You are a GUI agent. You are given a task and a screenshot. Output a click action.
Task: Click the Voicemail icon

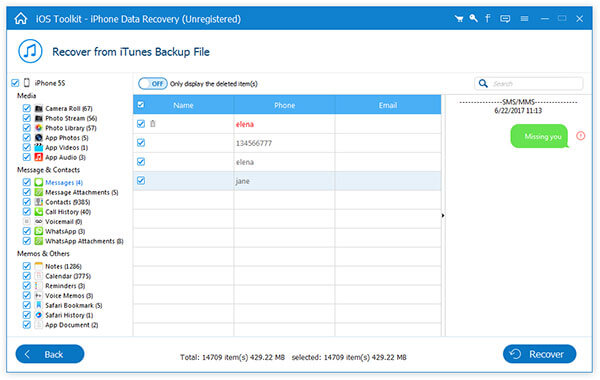[39, 222]
